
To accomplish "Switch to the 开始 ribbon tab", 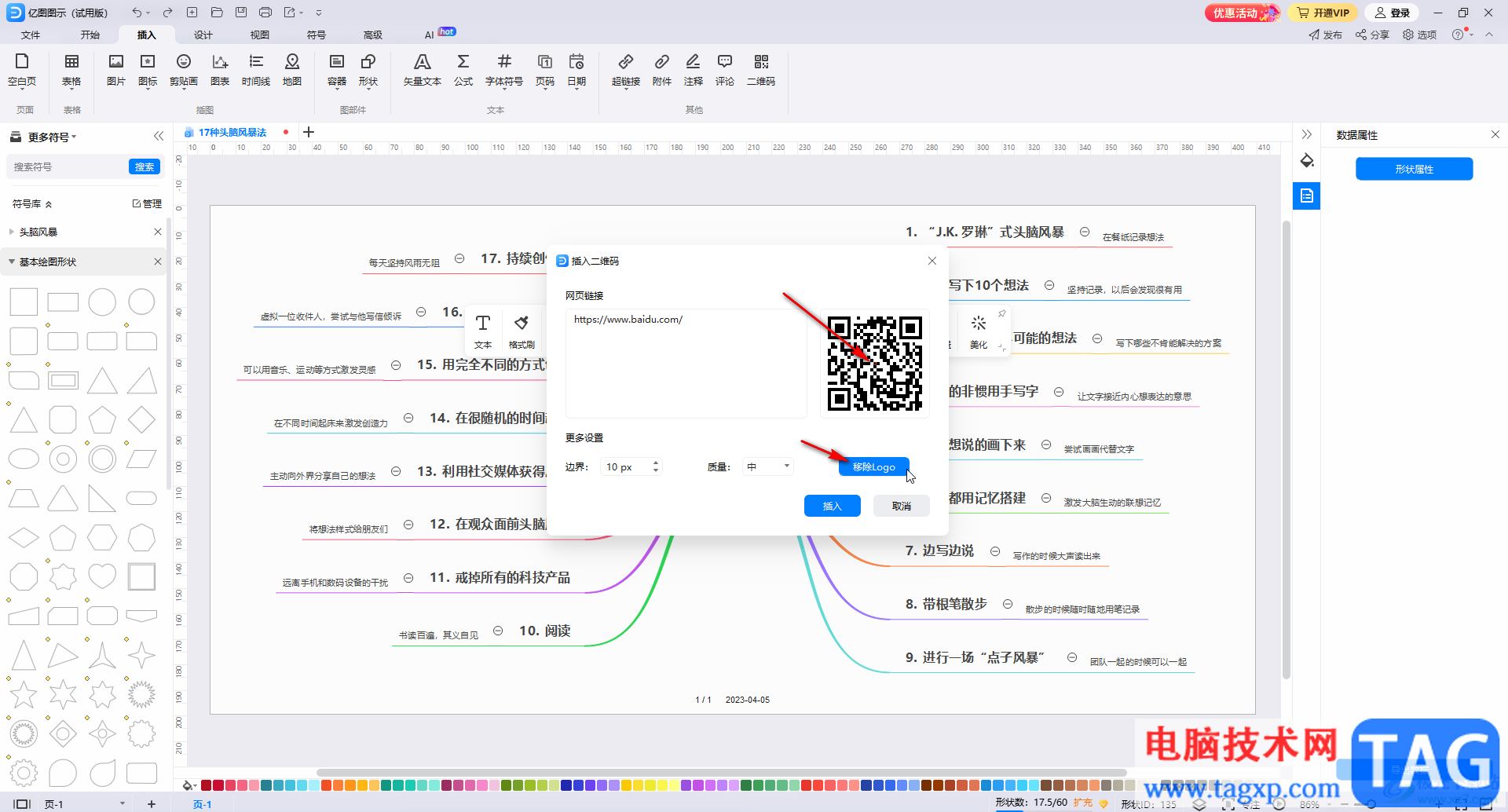I will click(90, 35).
